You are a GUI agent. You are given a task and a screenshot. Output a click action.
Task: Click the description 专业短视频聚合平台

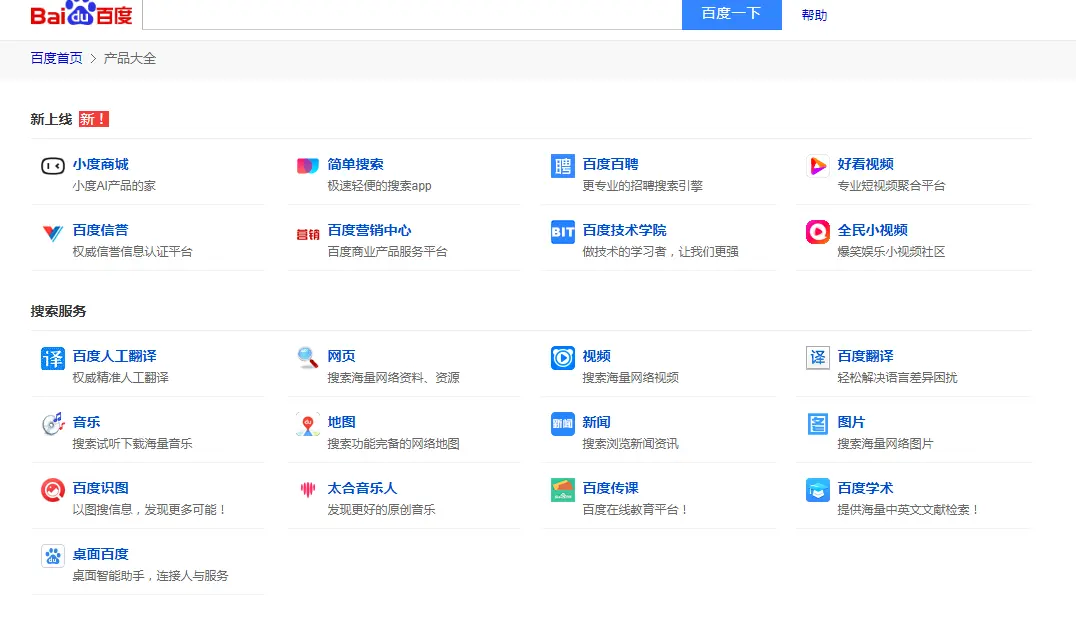click(x=891, y=185)
